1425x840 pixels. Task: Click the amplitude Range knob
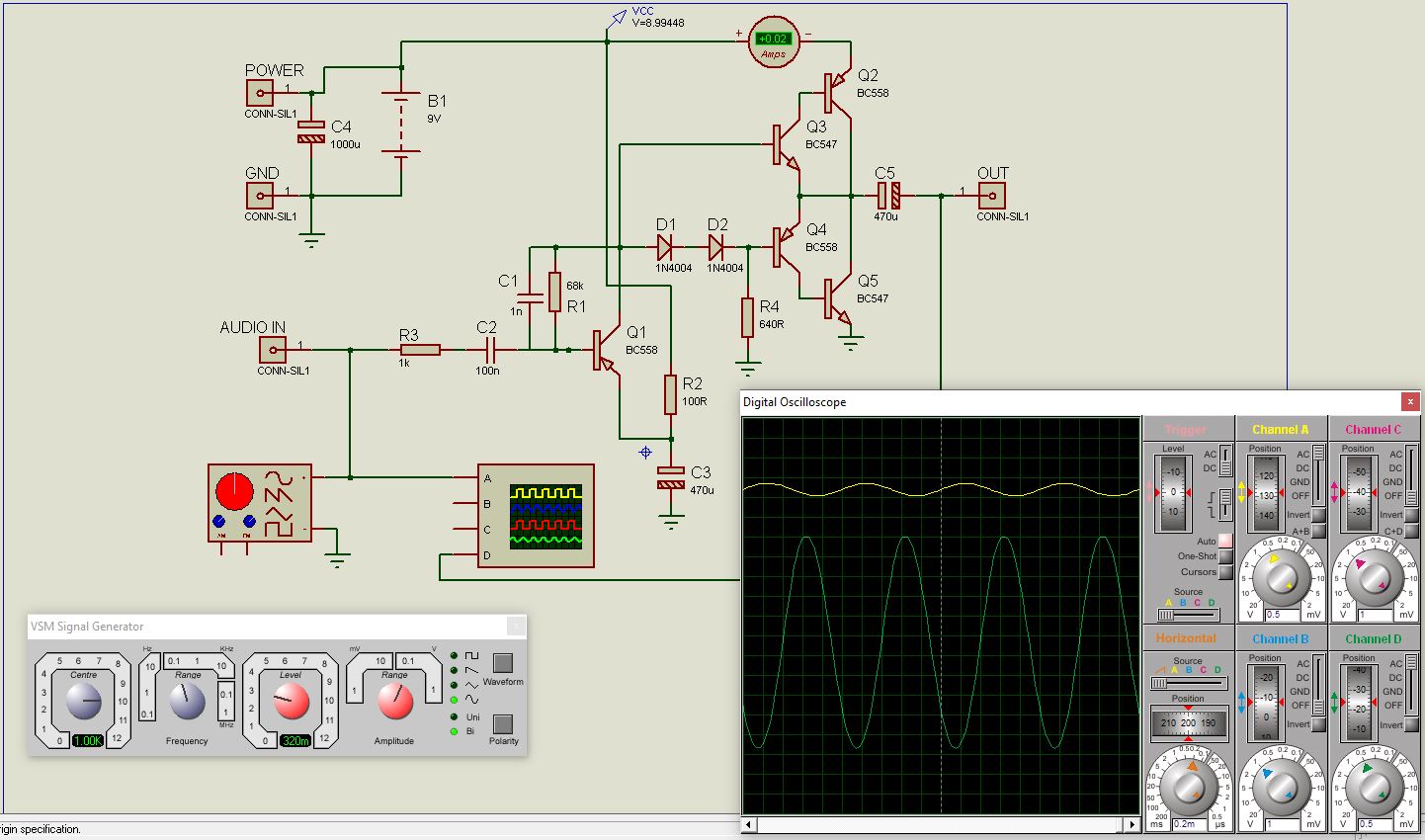[x=394, y=703]
